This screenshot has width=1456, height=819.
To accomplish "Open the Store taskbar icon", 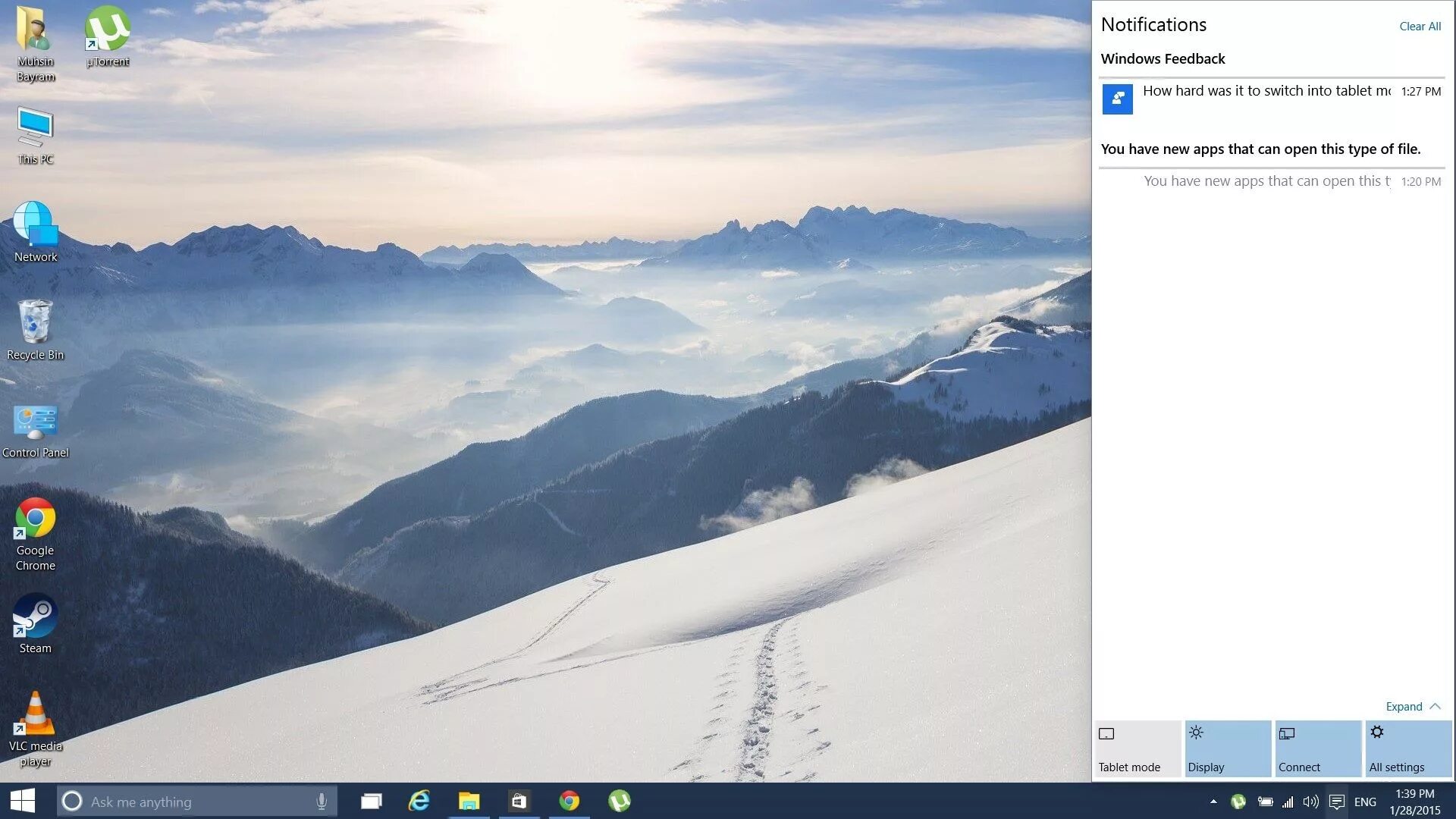I will click(x=519, y=802).
